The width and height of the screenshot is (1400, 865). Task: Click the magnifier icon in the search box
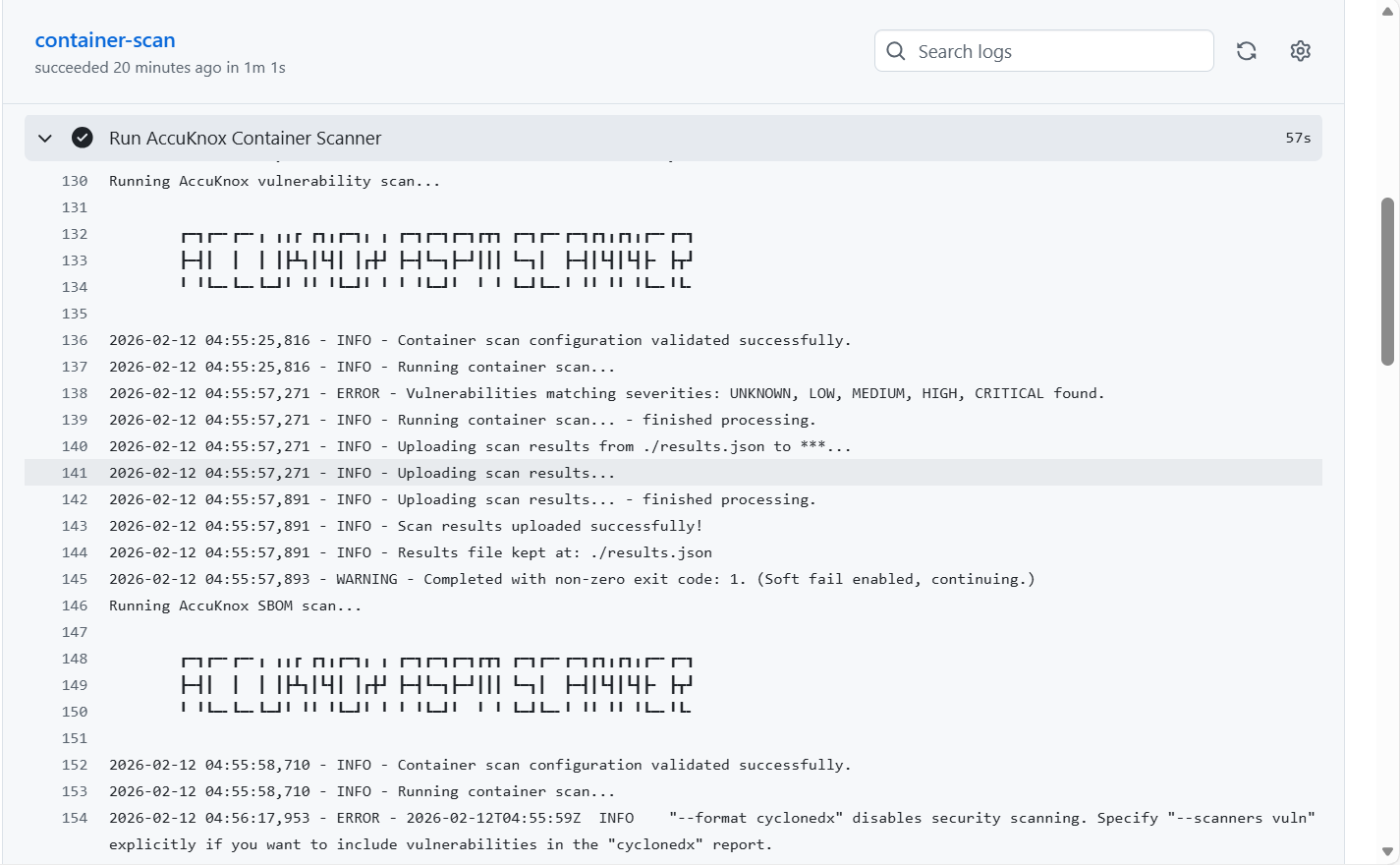896,51
